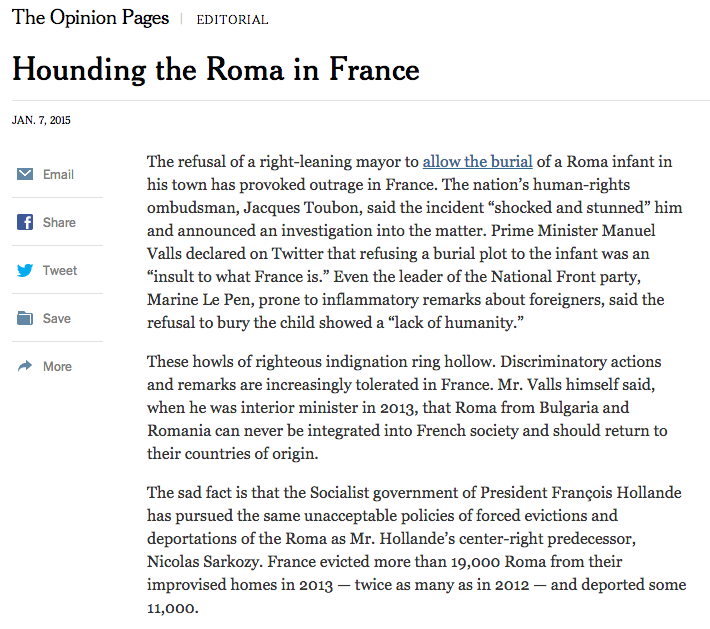Open The Opinion Pages section link

coord(90,18)
